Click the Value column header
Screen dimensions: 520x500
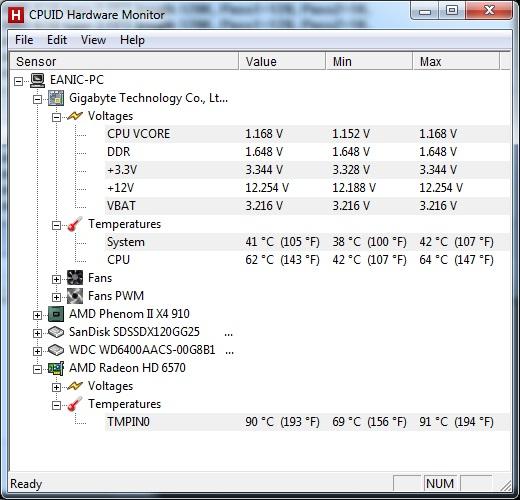[x=282, y=62]
